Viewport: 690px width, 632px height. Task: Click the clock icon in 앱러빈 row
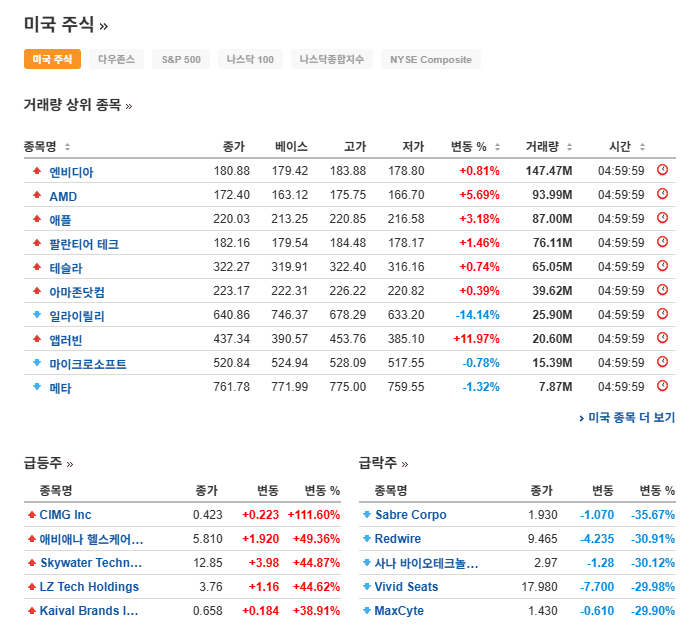pos(662,338)
